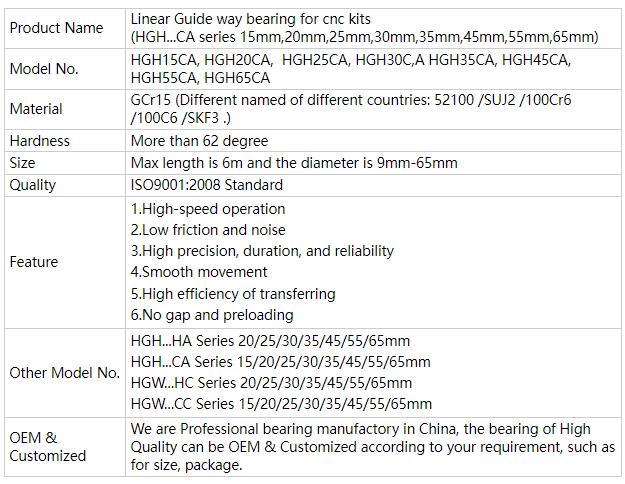Select the "ISO9001:2008 Standard" text
625x484 pixels.
tap(207, 185)
